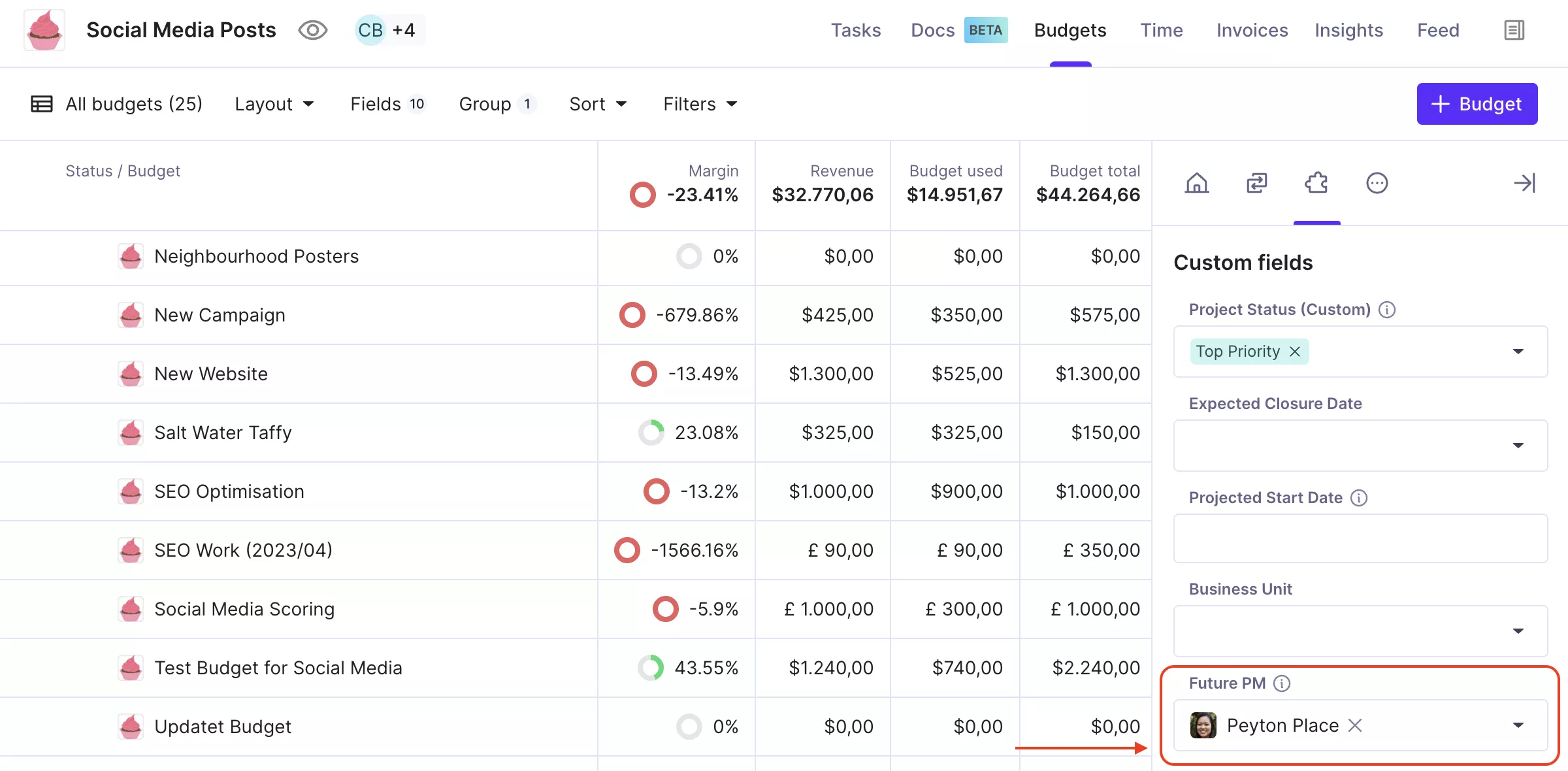Switch to the Insights tab
The width and height of the screenshot is (1568, 771).
[x=1349, y=30]
